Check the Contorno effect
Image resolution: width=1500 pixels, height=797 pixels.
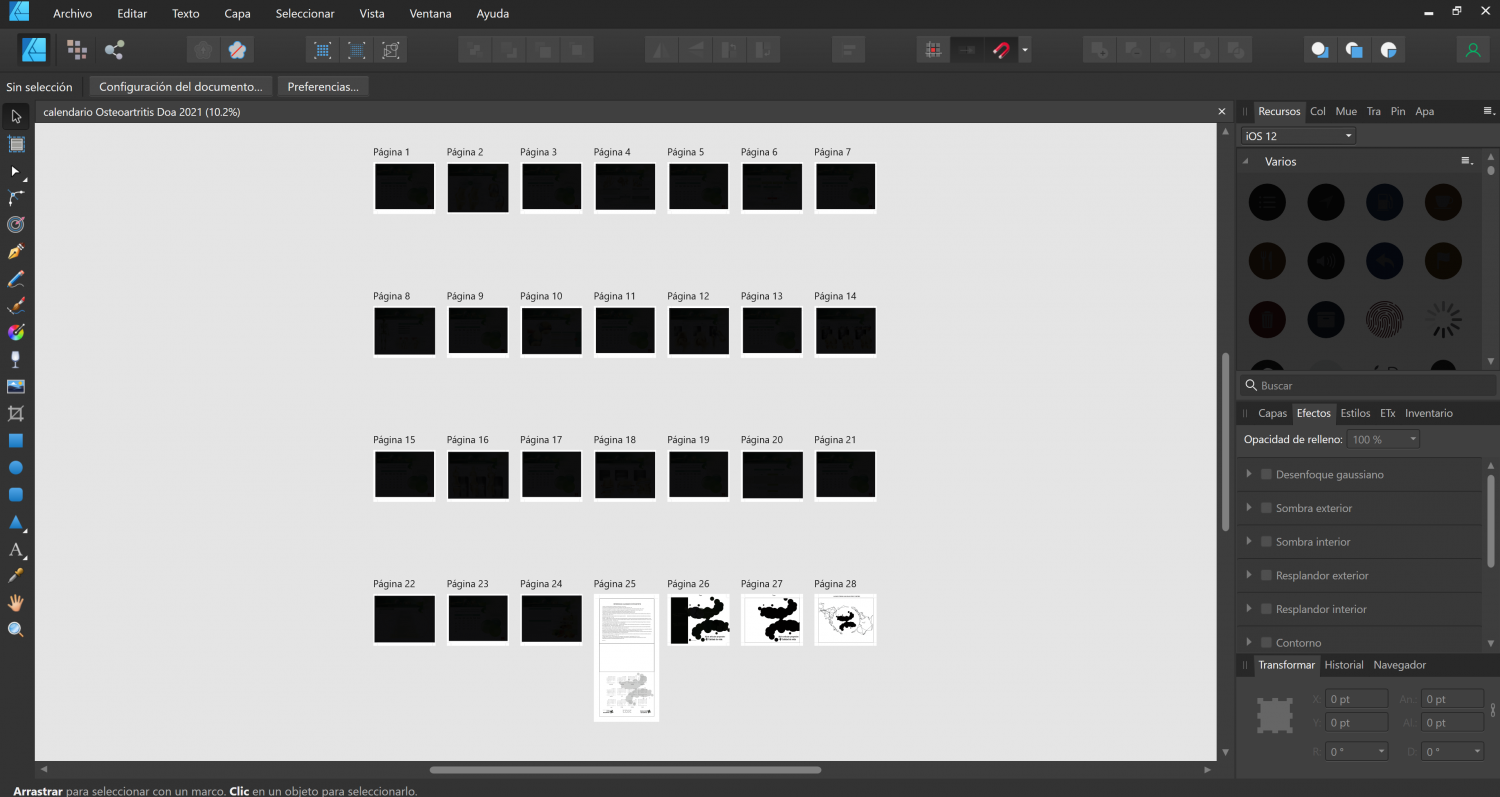[x=1265, y=641]
